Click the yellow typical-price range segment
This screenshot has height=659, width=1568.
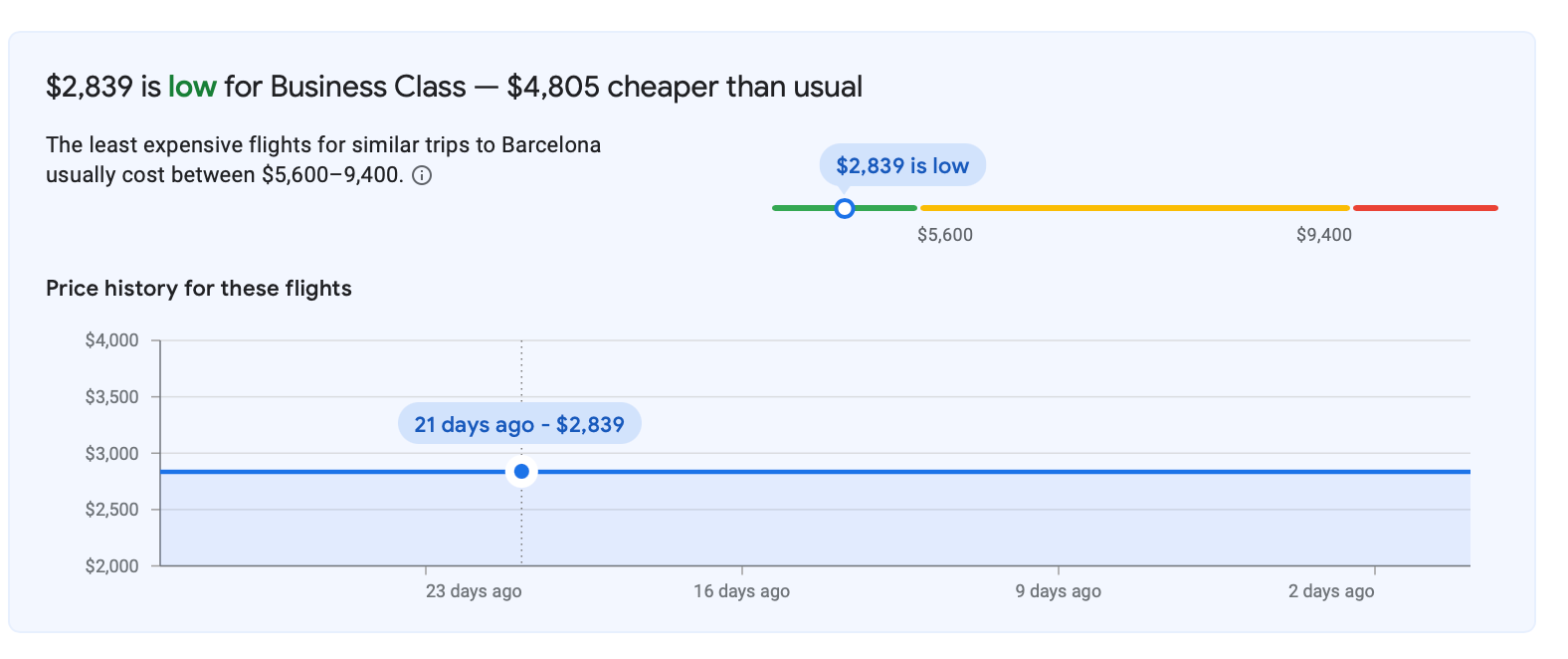pyautogui.click(x=1134, y=208)
